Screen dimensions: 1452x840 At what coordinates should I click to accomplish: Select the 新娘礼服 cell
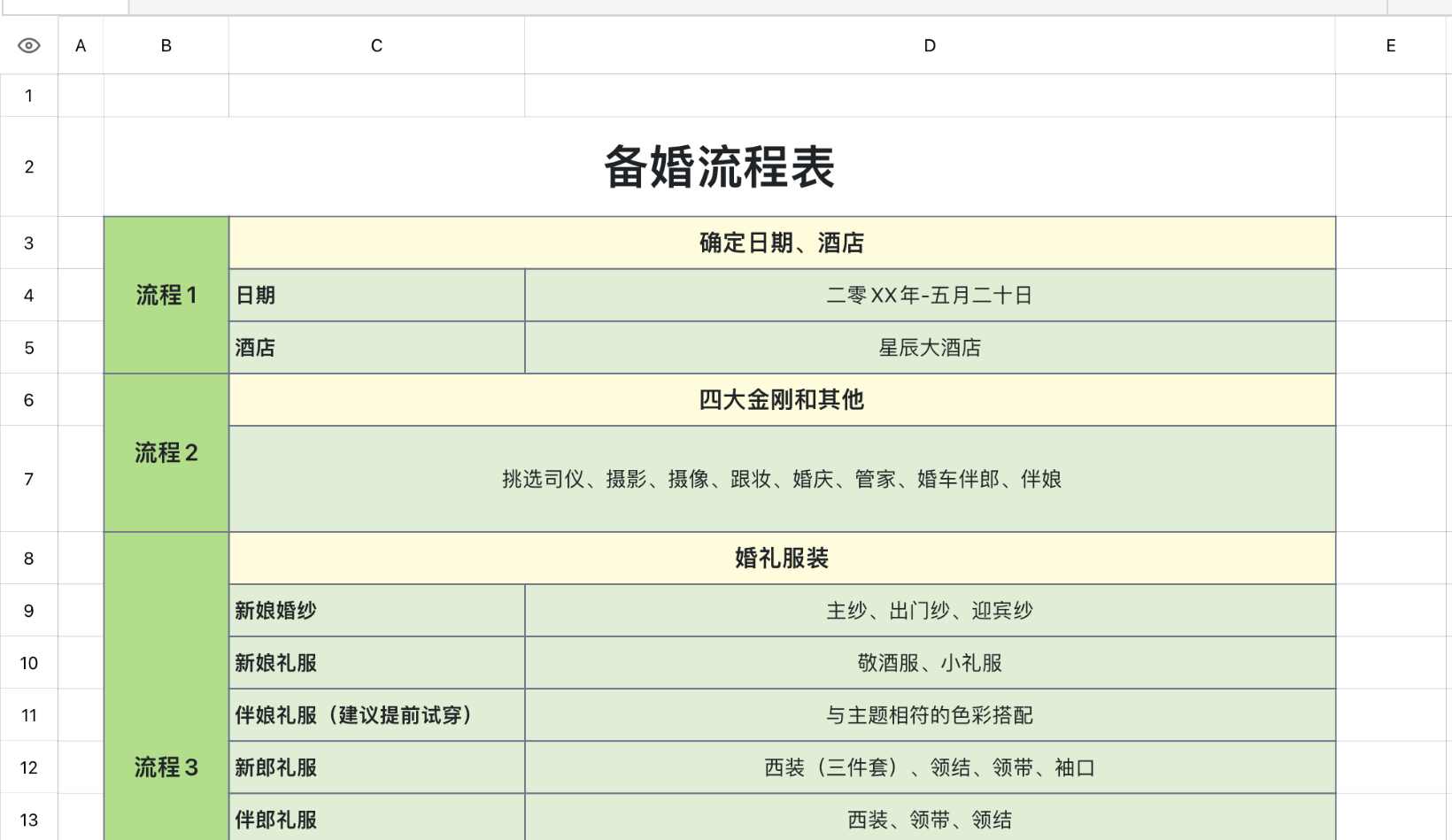click(x=376, y=662)
